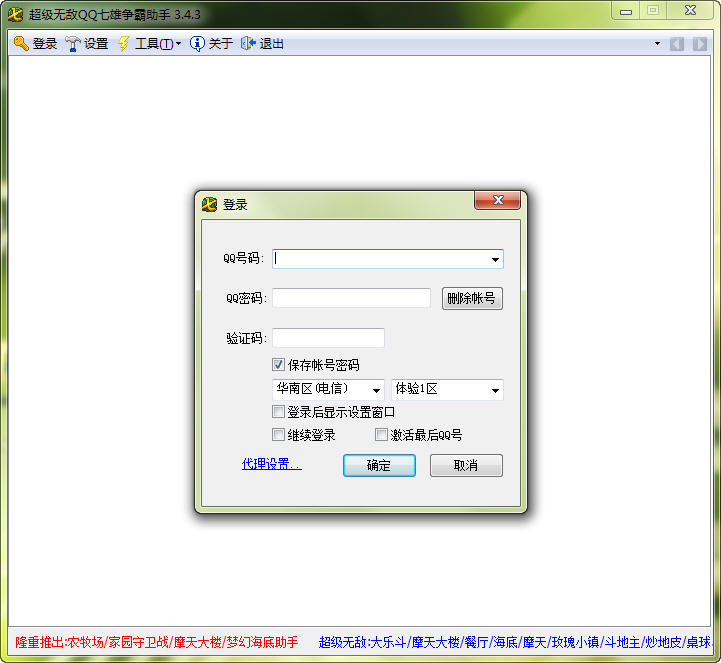Minimize the main application window
This screenshot has width=721, height=663.
click(626, 11)
